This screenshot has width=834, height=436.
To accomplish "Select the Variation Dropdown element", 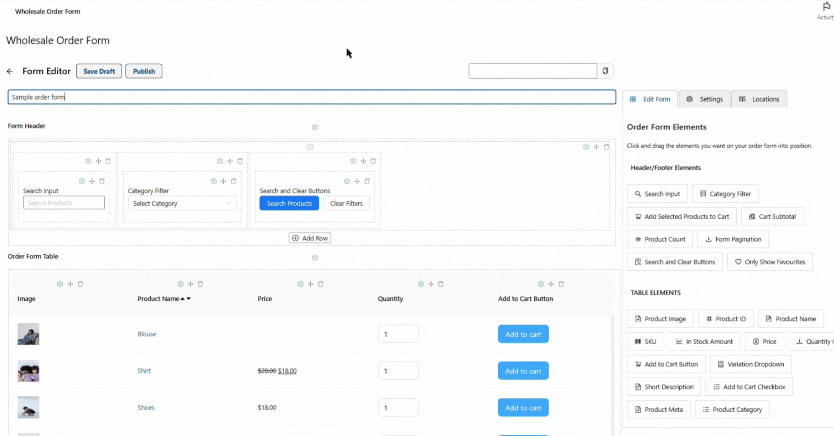I will click(752, 364).
